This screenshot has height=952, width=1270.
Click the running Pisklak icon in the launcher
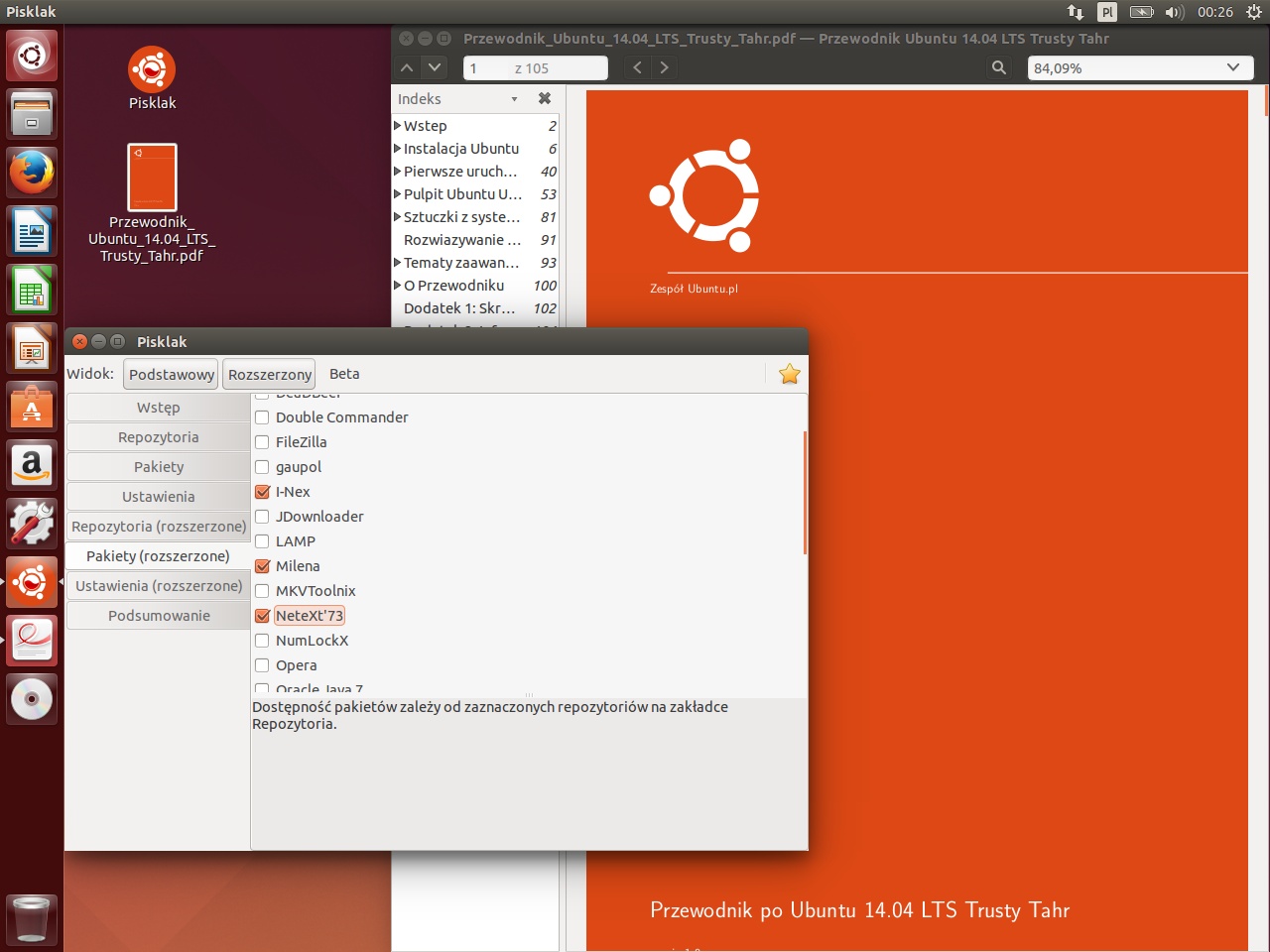32,582
